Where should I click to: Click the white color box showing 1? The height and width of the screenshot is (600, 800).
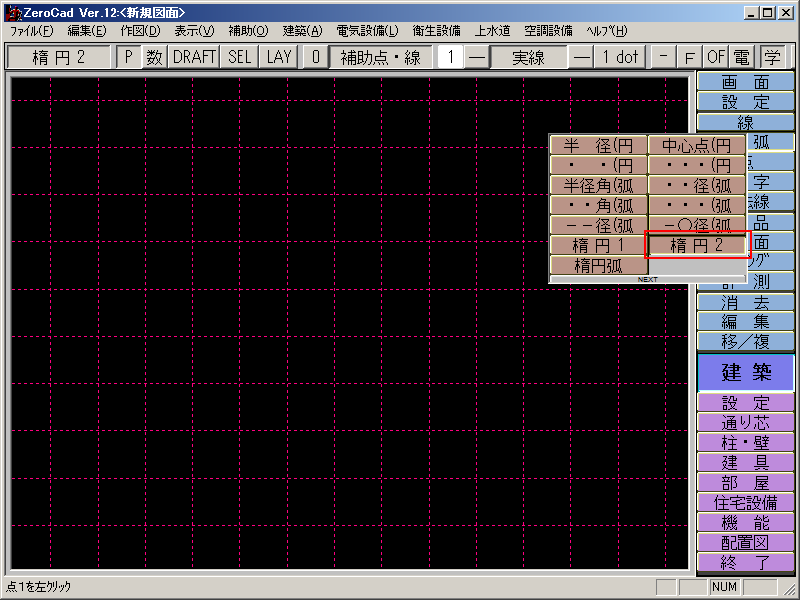click(450, 57)
